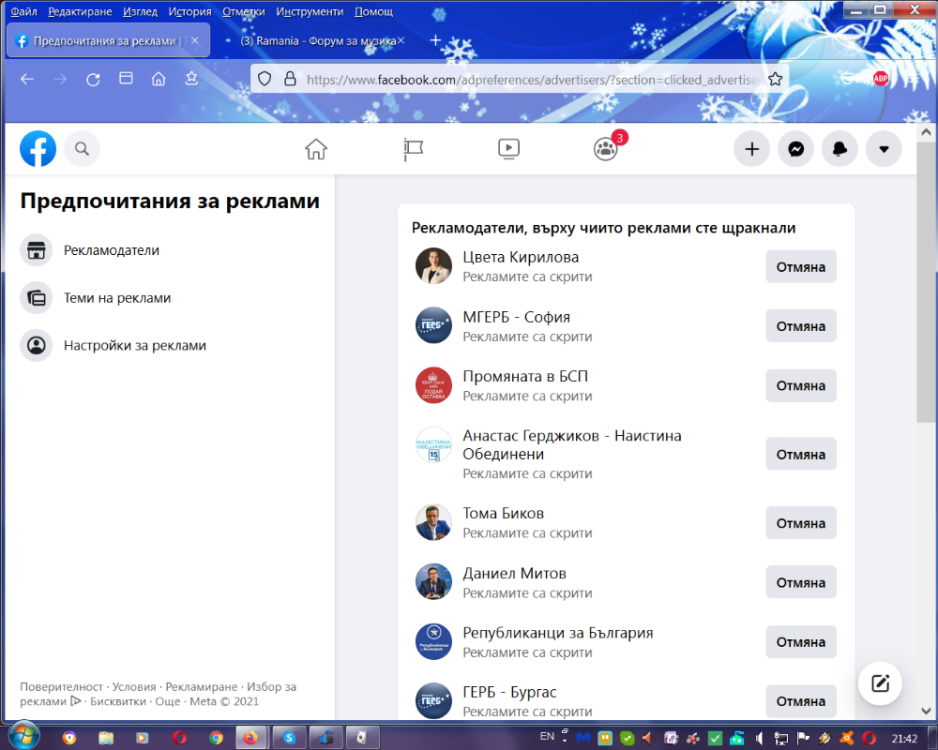Image resolution: width=938 pixels, height=750 pixels.
Task: Click scrollbar down arrow
Action: [926, 711]
